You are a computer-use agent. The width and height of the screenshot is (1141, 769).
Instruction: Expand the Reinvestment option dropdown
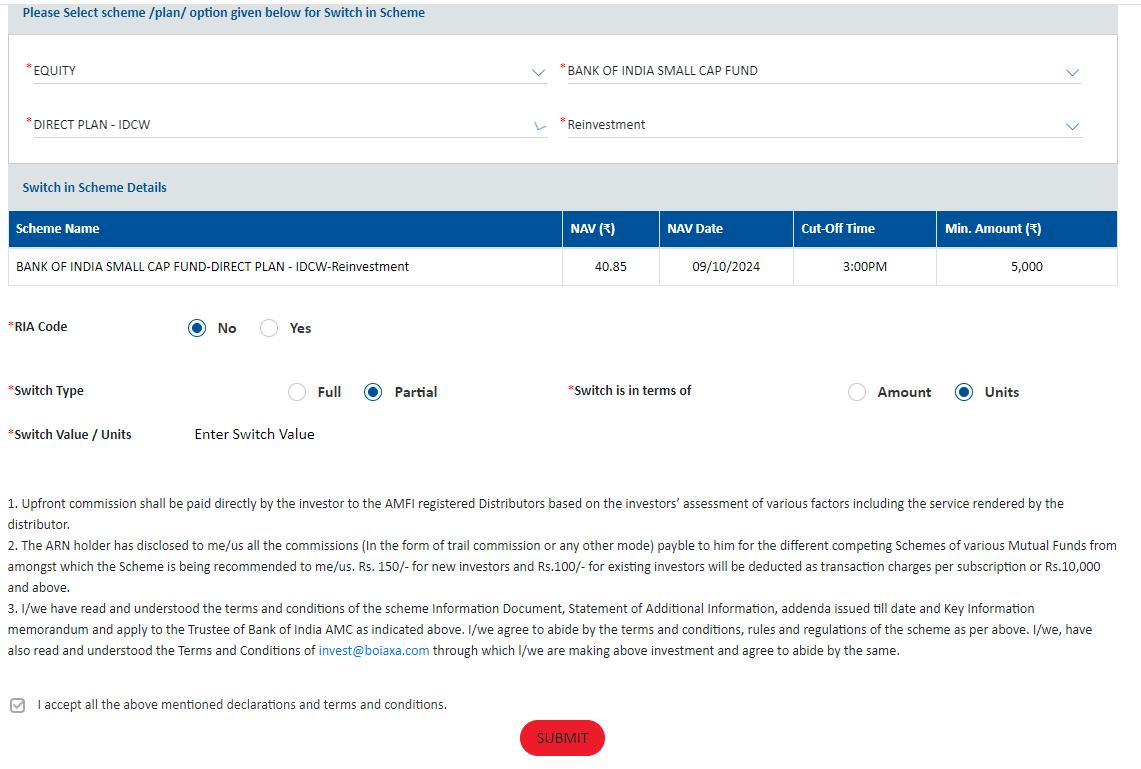click(x=820, y=125)
